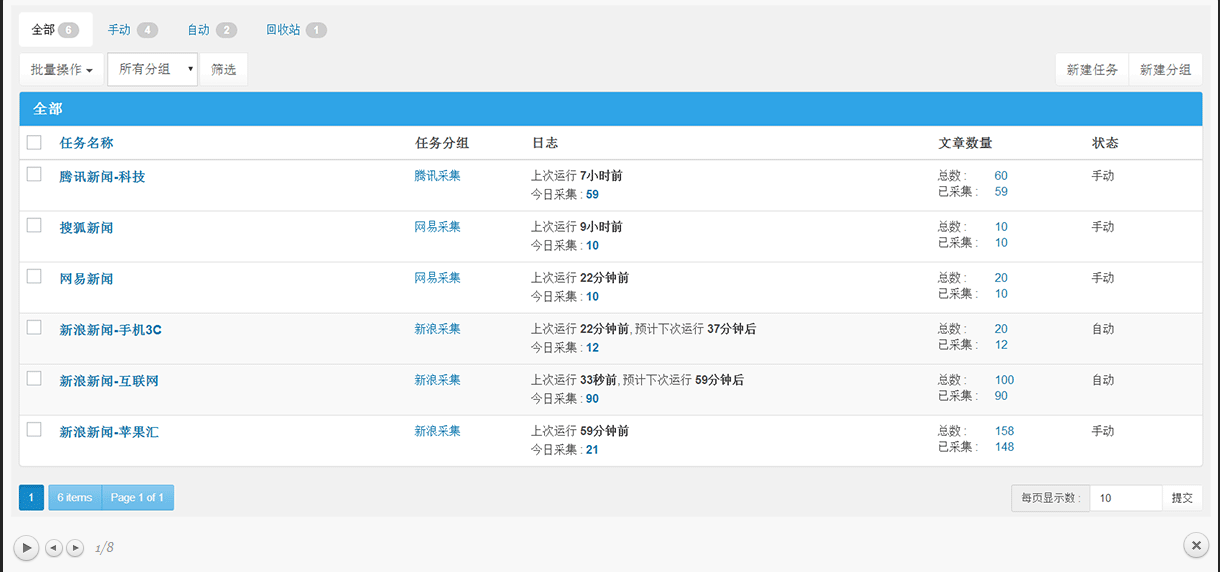This screenshot has height=572, width=1220.
Task: Open the task 新浪新闻-苹果汇
Action: (109, 432)
